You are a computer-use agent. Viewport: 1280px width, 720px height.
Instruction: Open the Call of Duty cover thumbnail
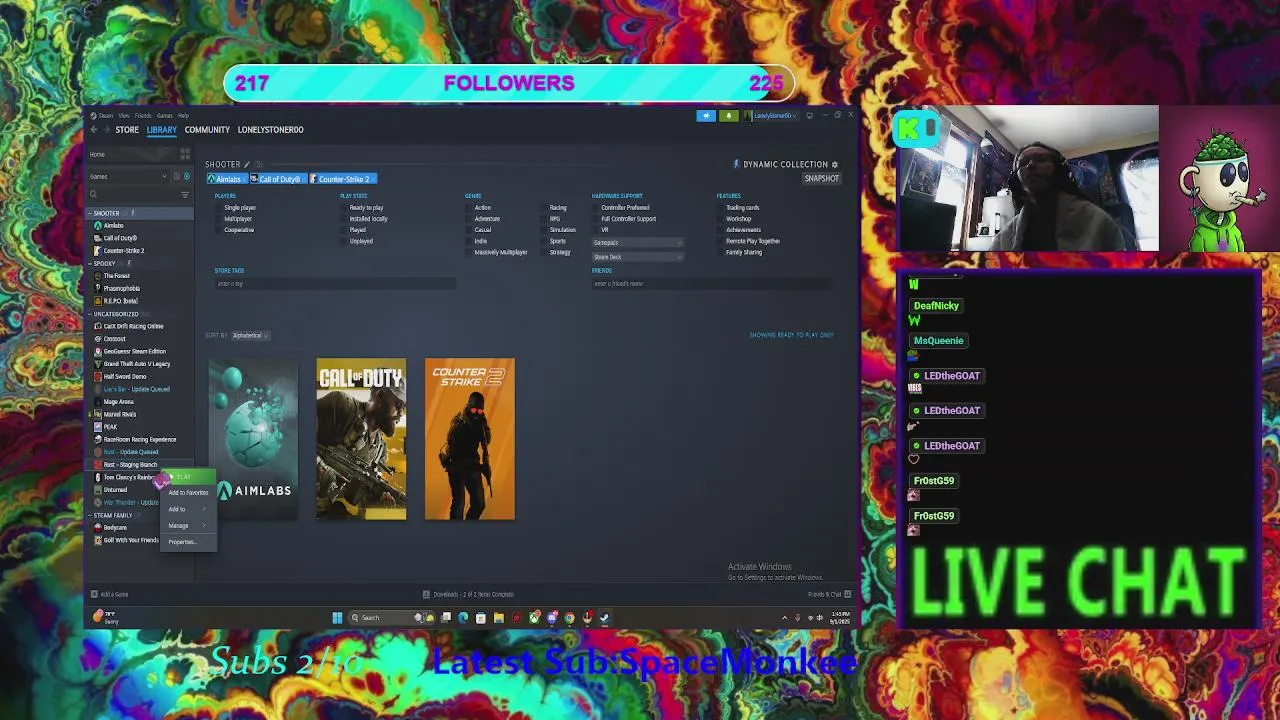coord(361,439)
